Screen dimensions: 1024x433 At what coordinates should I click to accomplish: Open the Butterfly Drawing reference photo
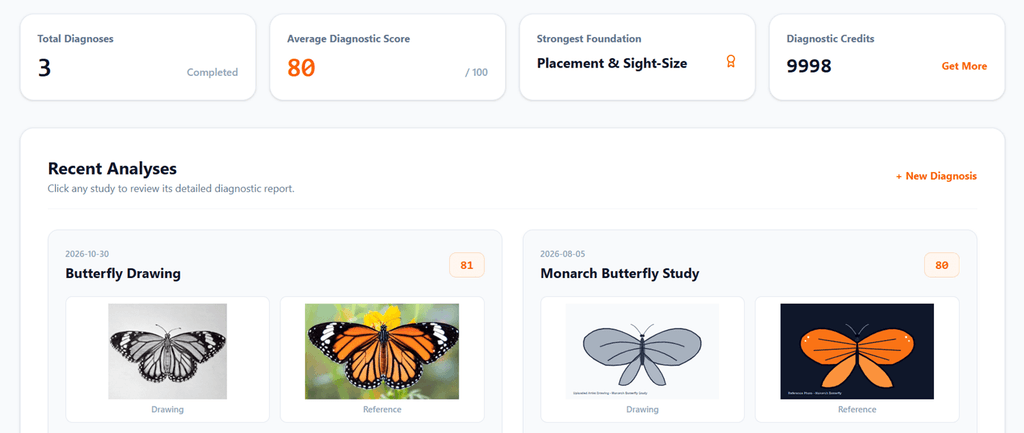point(382,351)
